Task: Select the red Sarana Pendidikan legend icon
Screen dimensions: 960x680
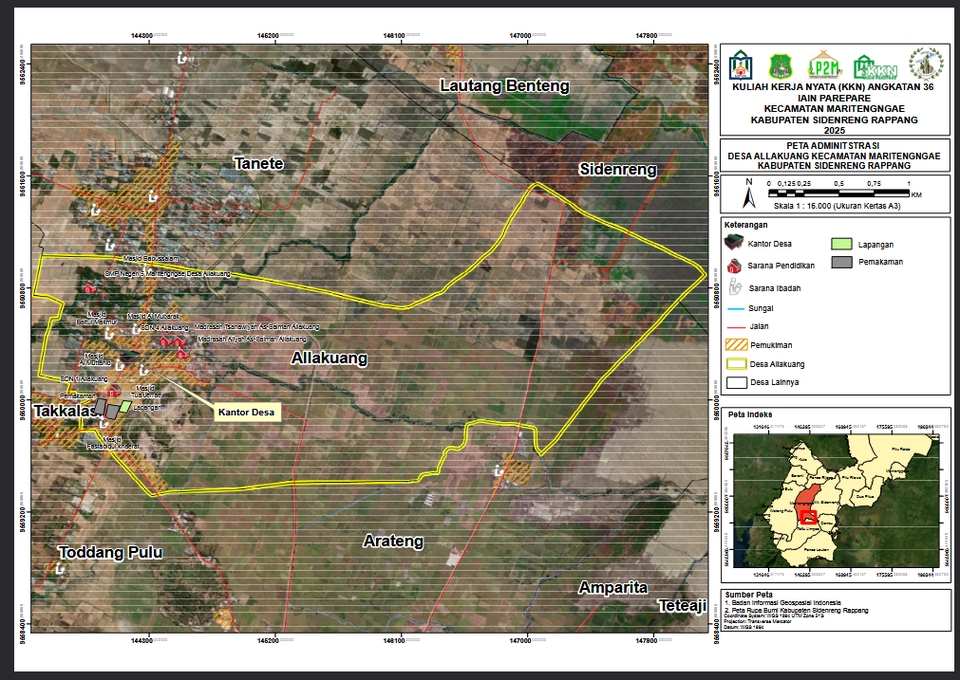Action: click(735, 265)
